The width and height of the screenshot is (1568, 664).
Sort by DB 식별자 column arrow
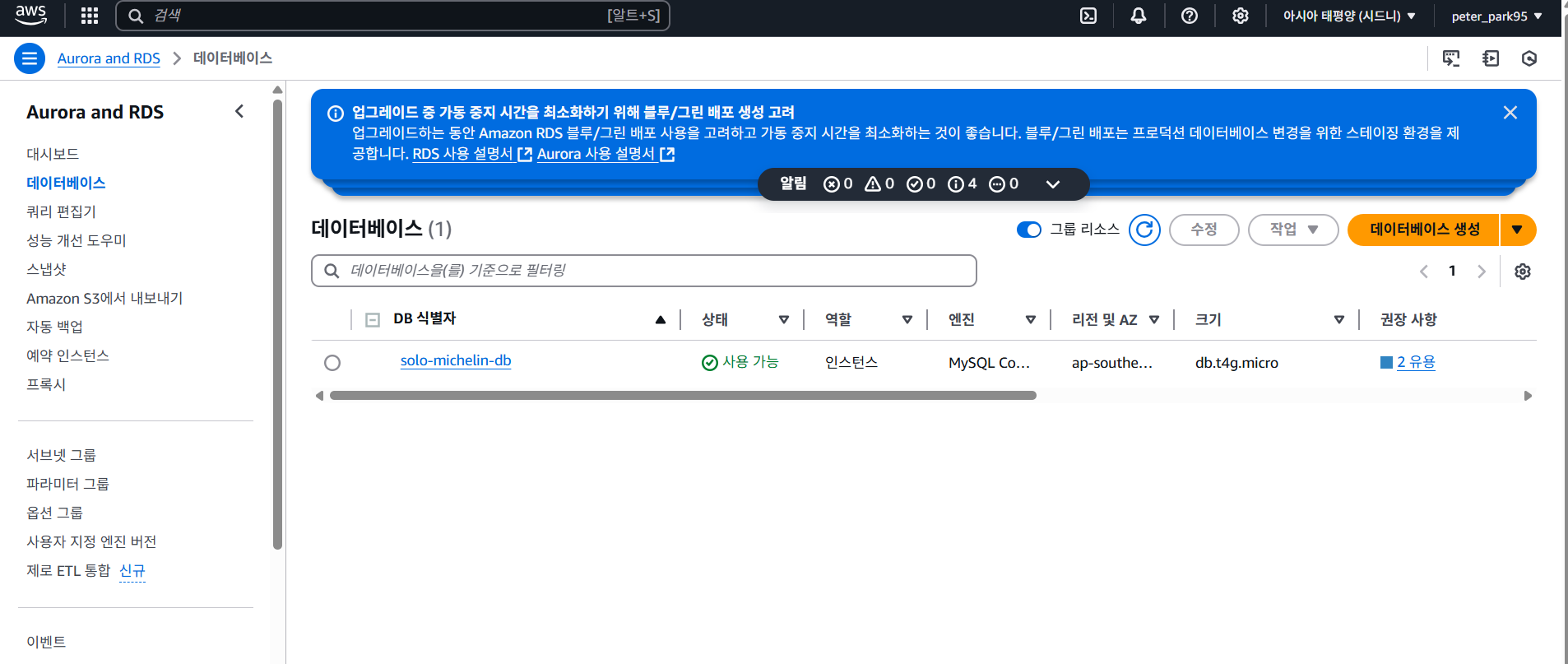661,320
